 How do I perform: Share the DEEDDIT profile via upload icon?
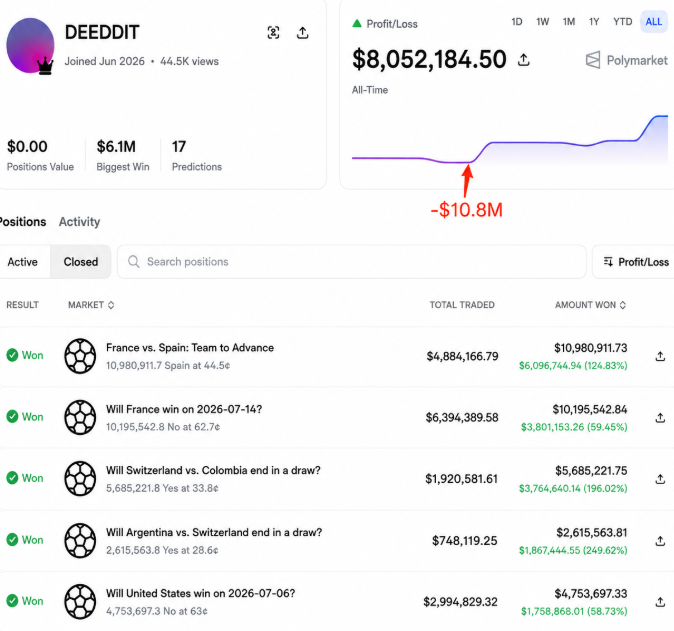click(x=303, y=33)
